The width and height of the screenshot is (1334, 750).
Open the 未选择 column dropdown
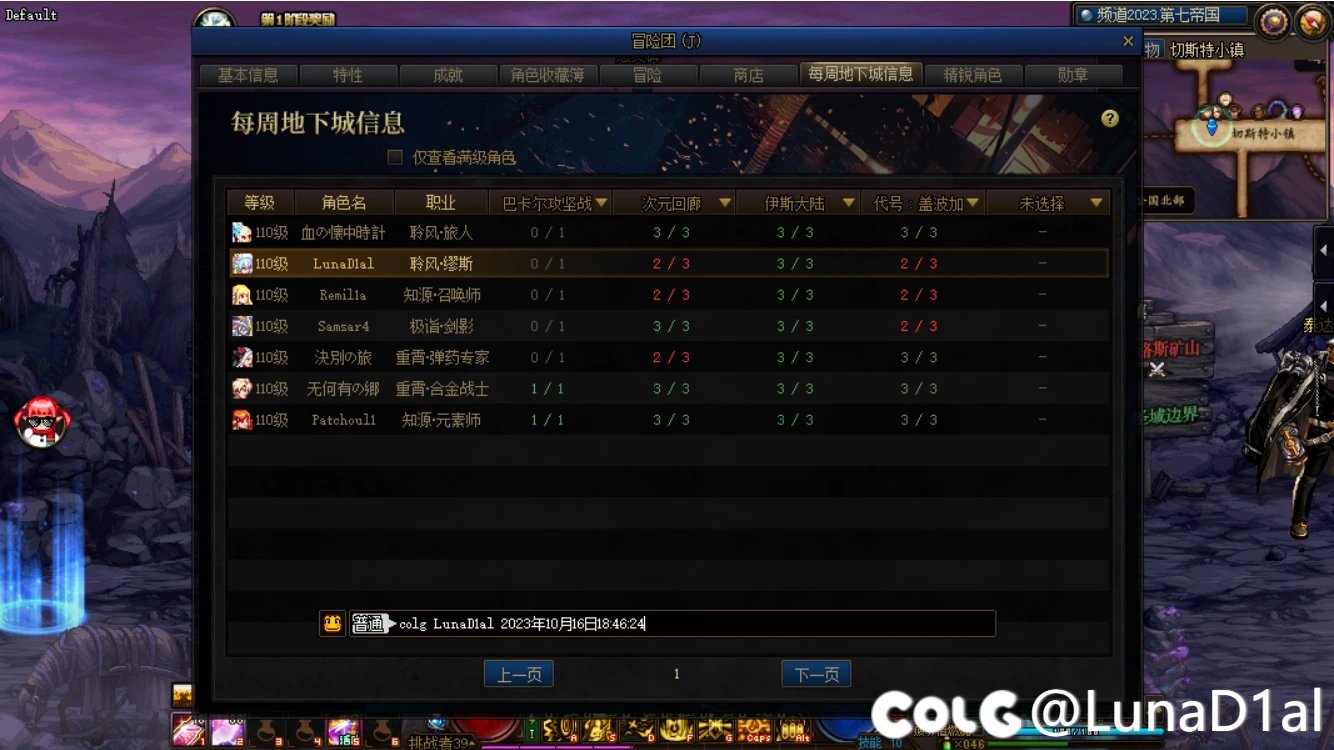pos(1097,203)
